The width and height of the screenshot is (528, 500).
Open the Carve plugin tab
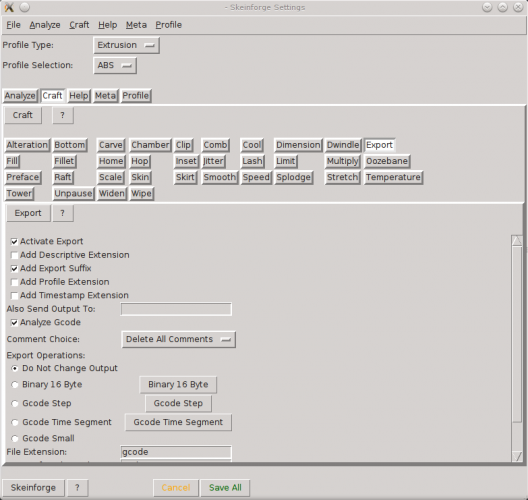tap(111, 145)
